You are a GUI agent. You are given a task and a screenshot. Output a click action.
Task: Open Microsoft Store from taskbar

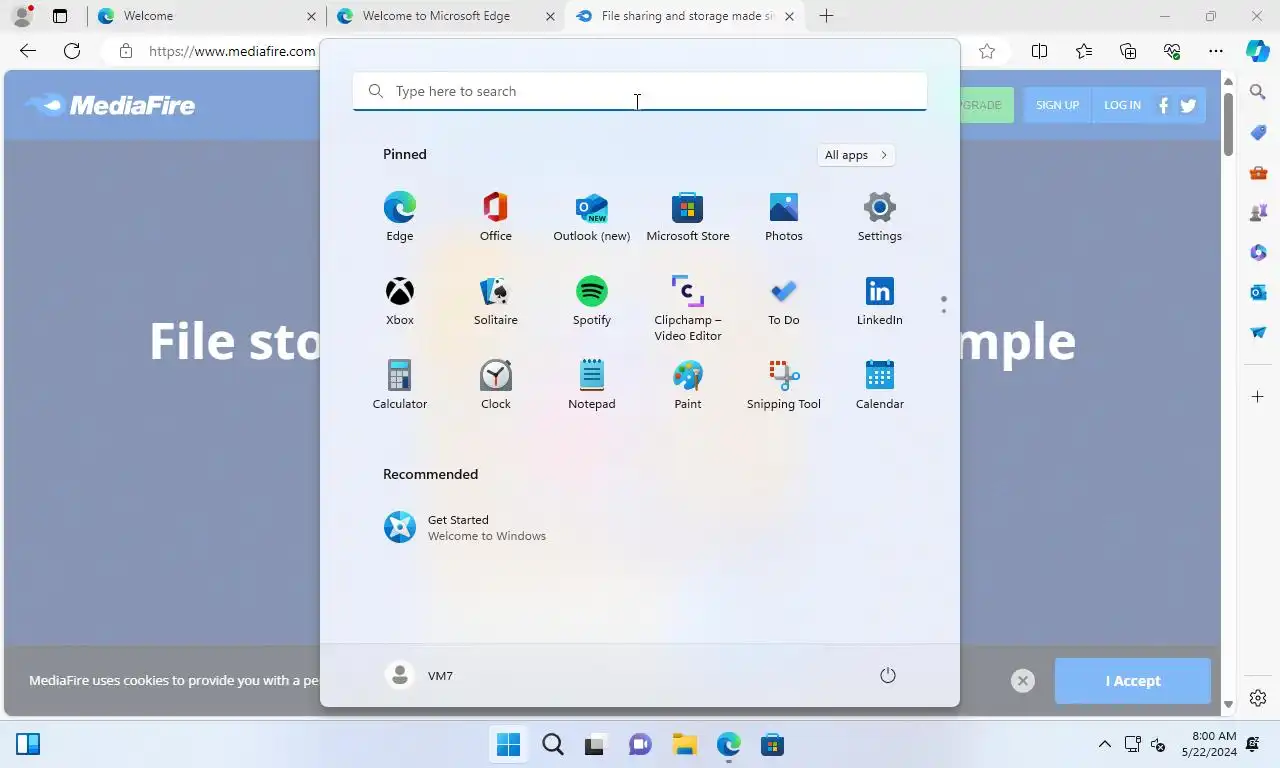pos(772,745)
